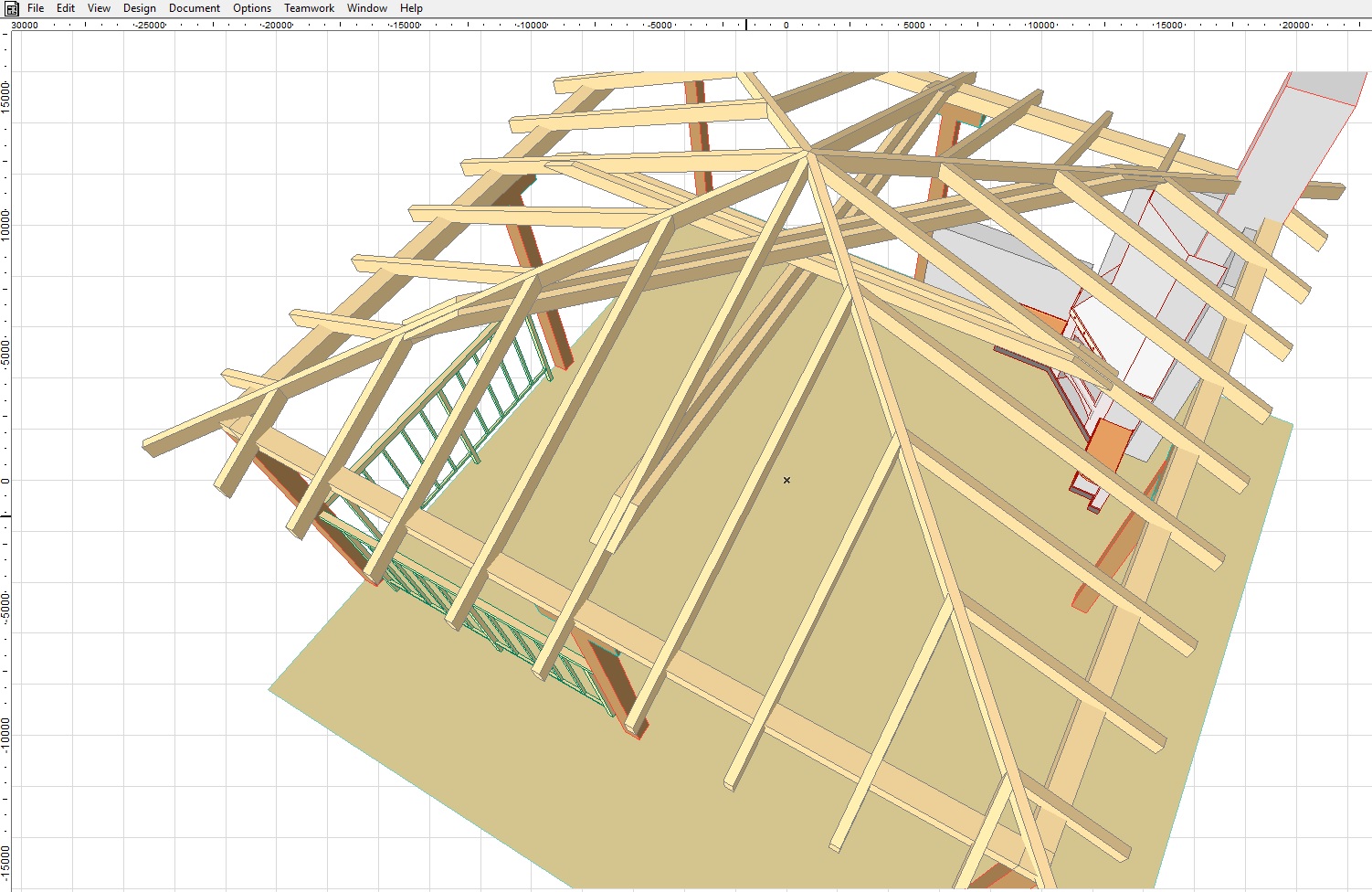This screenshot has height=892, width=1372.
Task: Click the application icon beside File menu
Action: (12, 8)
